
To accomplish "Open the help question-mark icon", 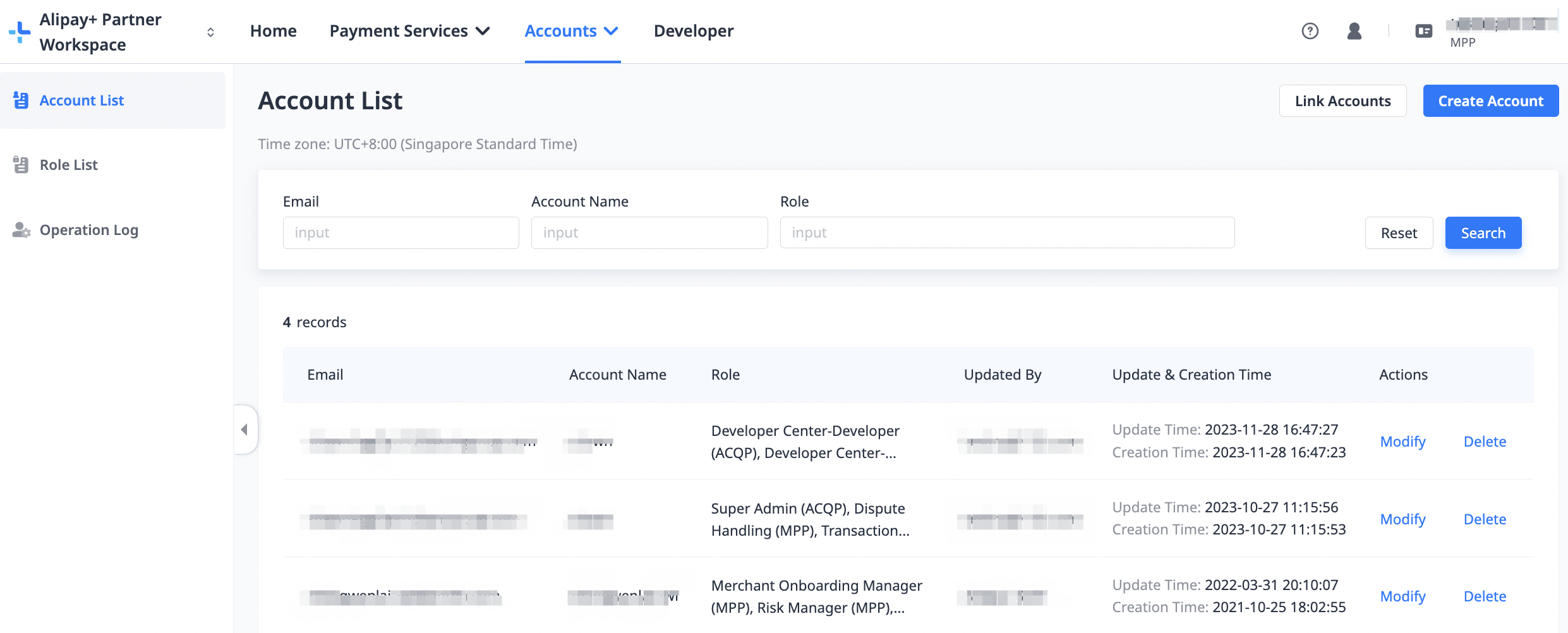I will (x=1310, y=31).
